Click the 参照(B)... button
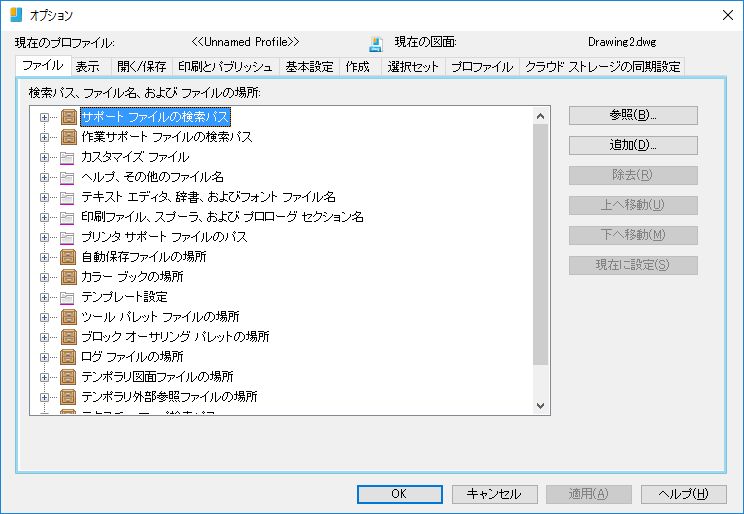744x514 pixels. point(633,115)
